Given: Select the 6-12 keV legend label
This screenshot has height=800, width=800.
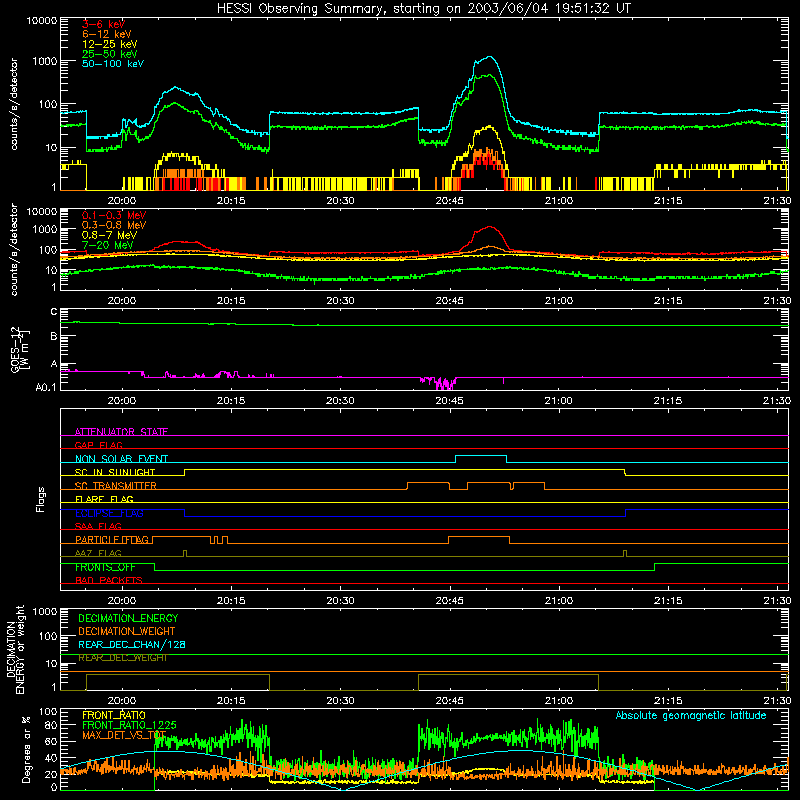Looking at the screenshot, I should 106,34.
